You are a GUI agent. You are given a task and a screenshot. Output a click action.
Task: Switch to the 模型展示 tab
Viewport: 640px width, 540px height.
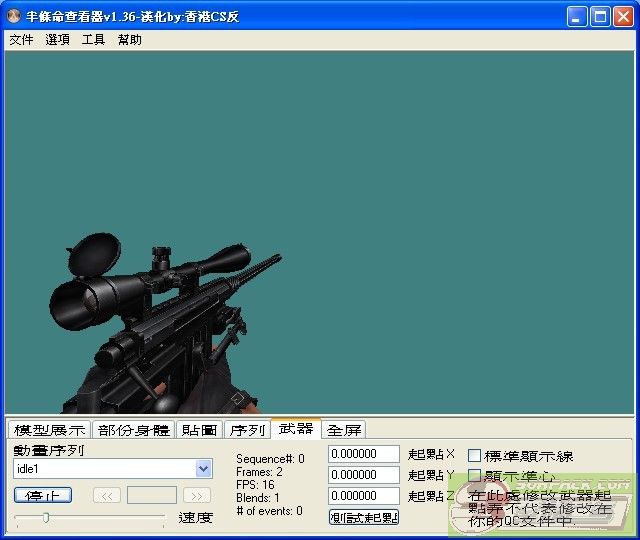point(49,430)
